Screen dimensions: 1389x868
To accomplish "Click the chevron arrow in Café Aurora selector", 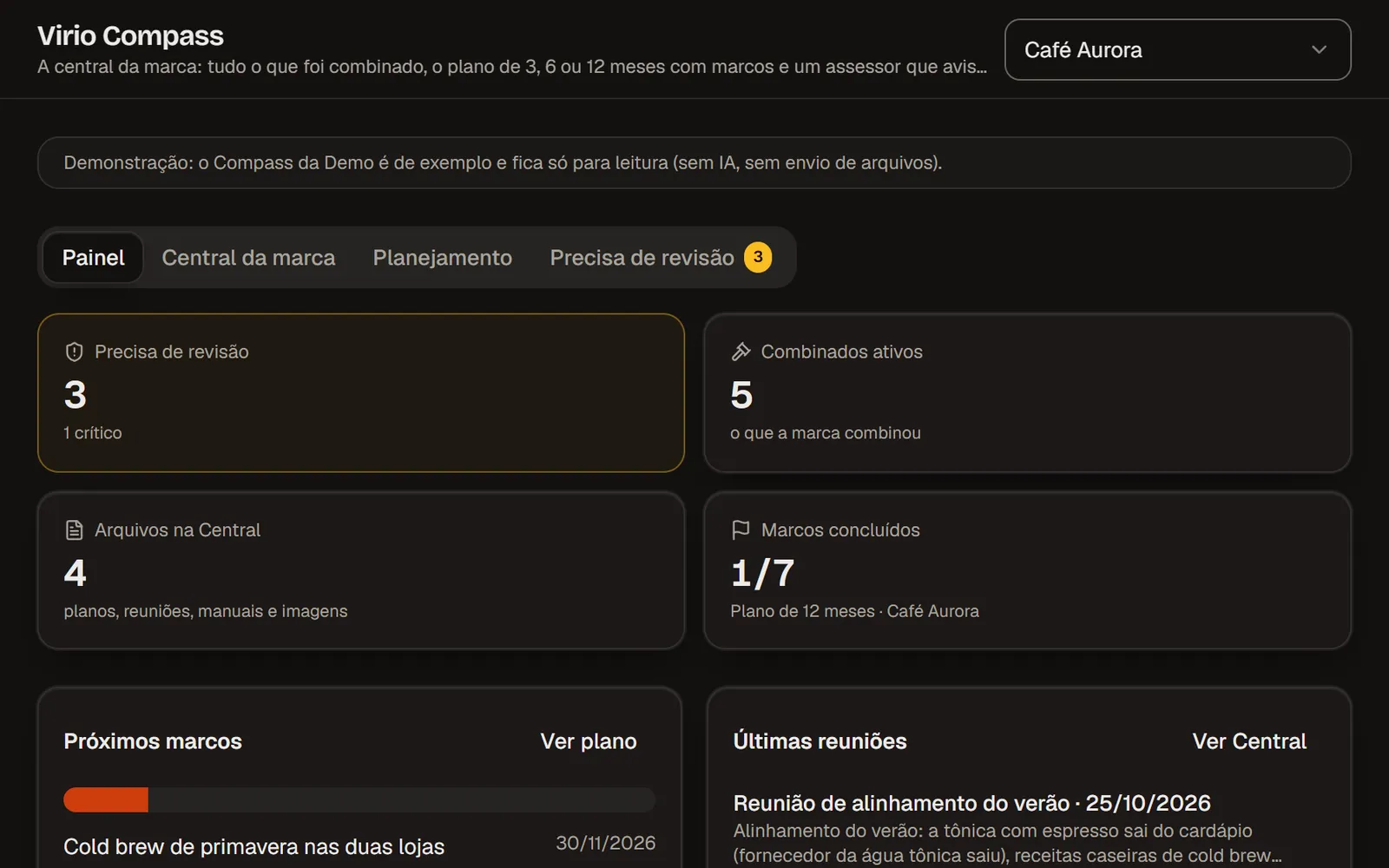I will (x=1319, y=49).
